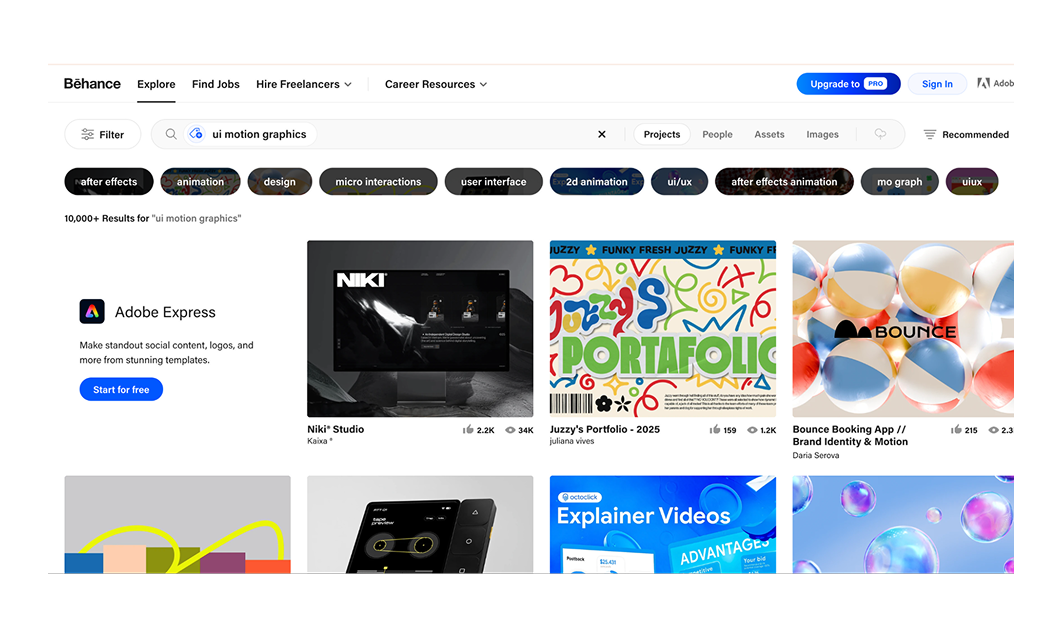Image resolution: width=1062 pixels, height=637 pixels.
Task: Go to Find Jobs
Action: point(215,84)
